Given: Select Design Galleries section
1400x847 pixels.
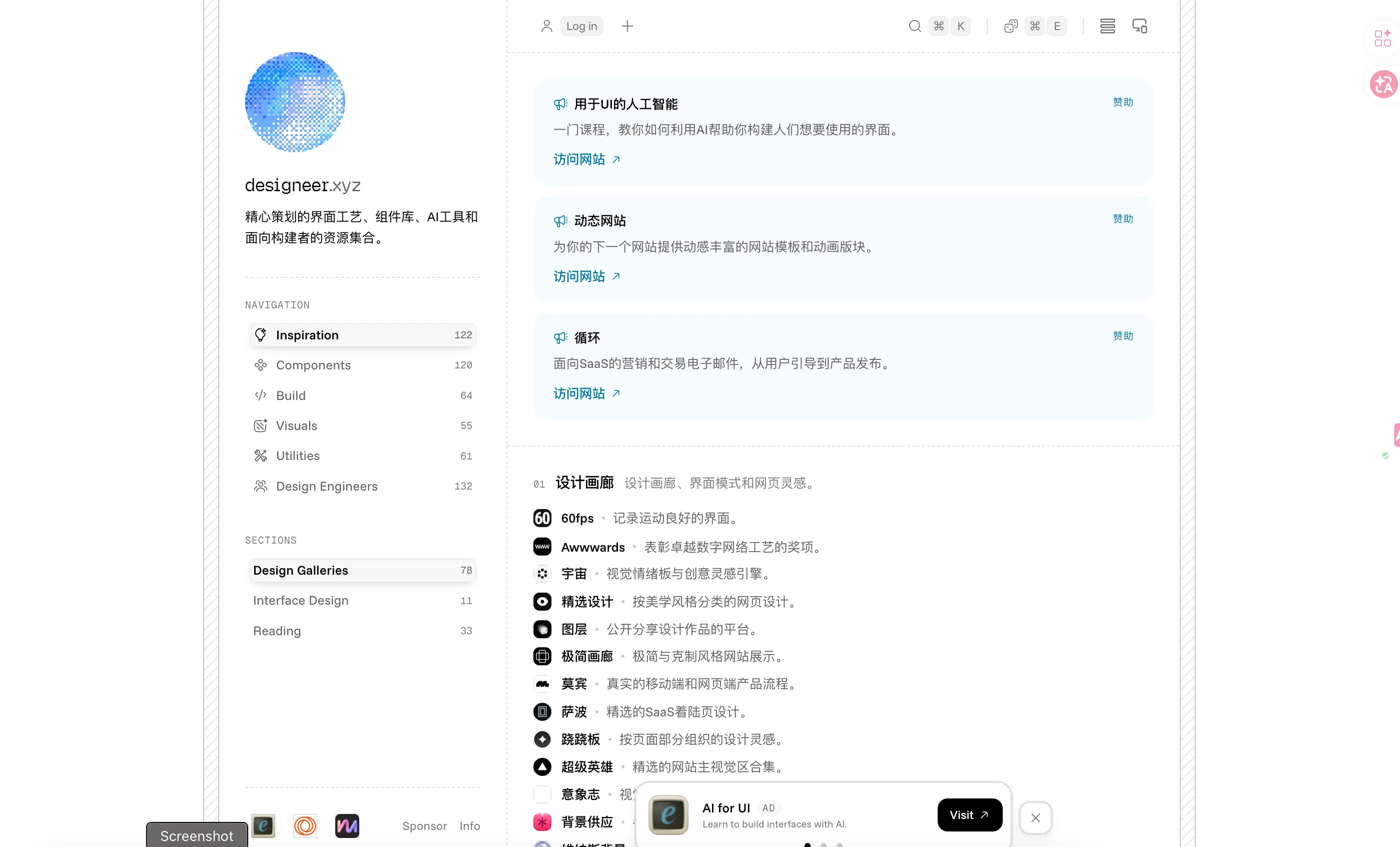Looking at the screenshot, I should tap(362, 570).
